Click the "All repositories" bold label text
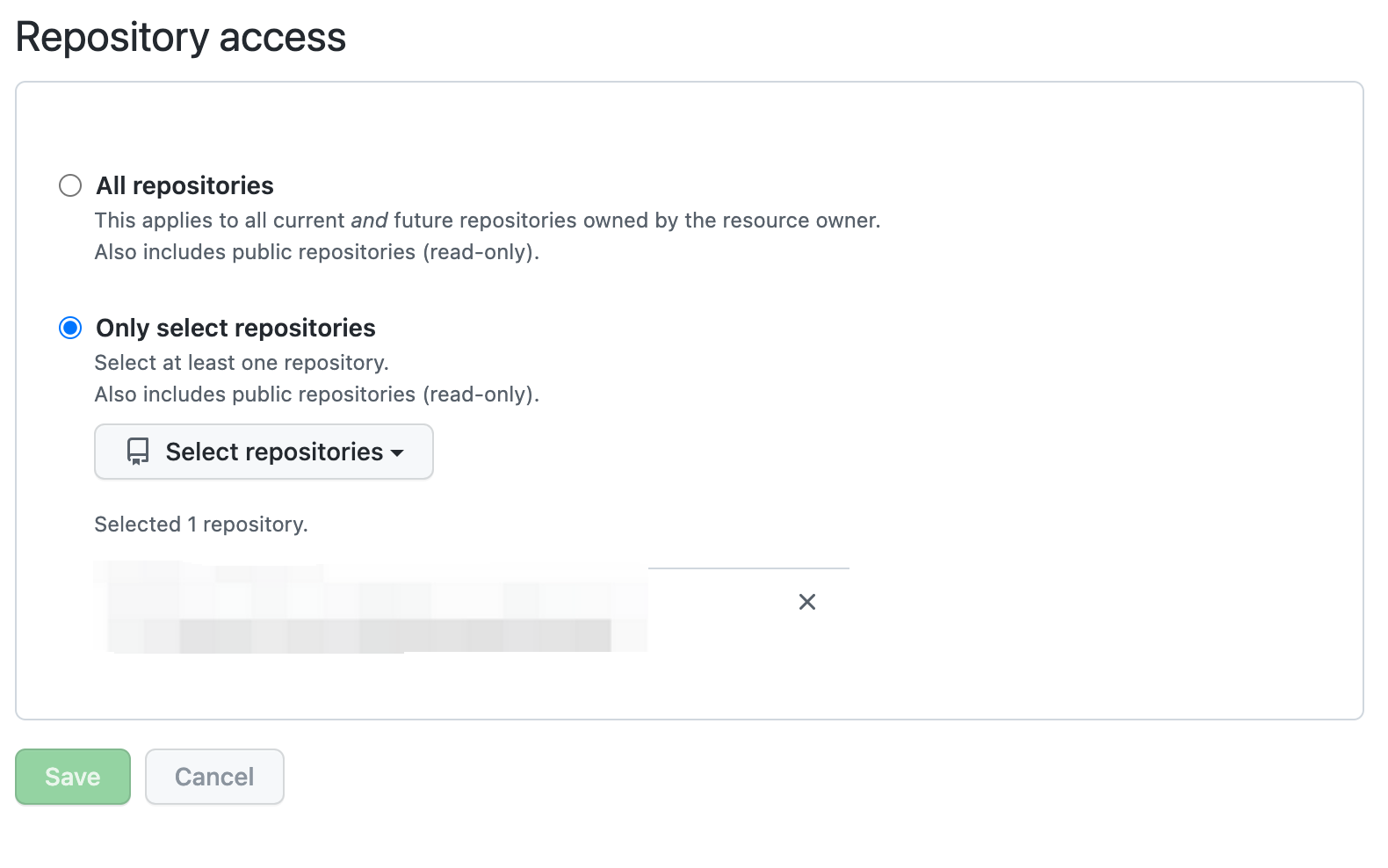1388x868 pixels. coord(184,185)
